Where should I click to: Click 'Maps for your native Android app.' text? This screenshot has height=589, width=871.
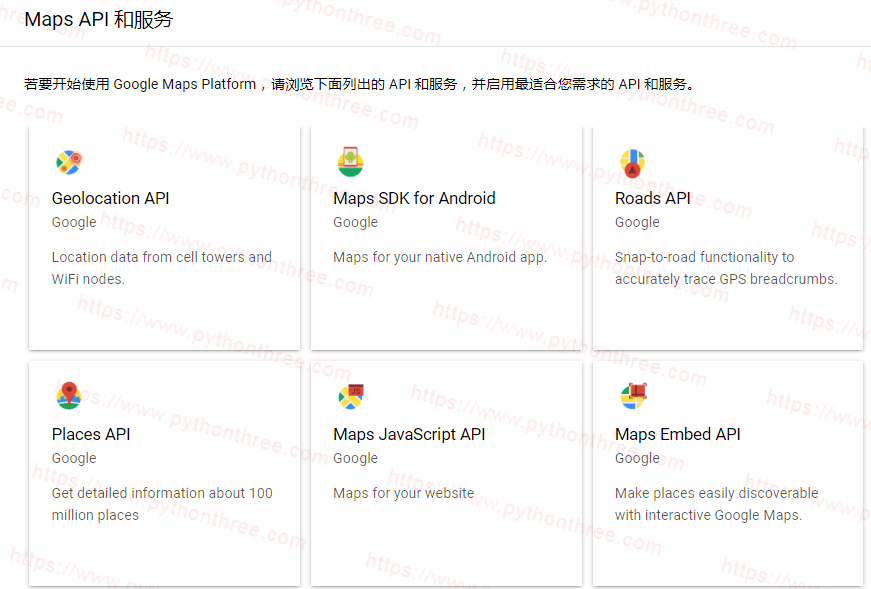440,257
